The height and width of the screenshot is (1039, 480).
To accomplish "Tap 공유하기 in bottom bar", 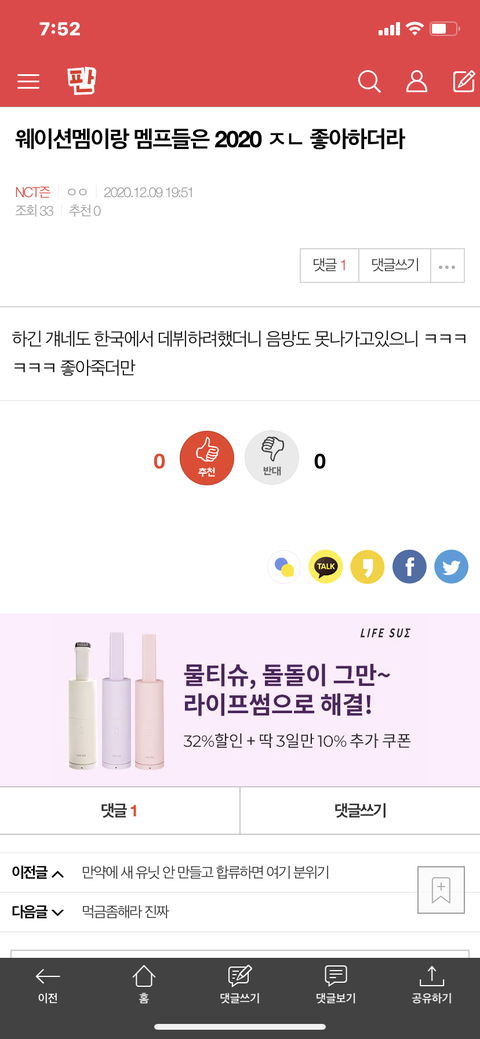I will (432, 987).
